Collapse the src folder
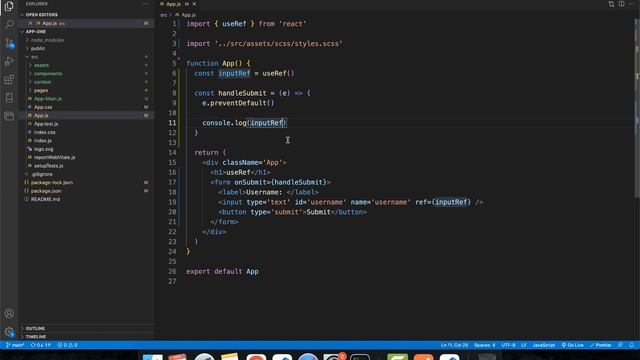Image resolution: width=640 pixels, height=360 pixels. pos(34,57)
